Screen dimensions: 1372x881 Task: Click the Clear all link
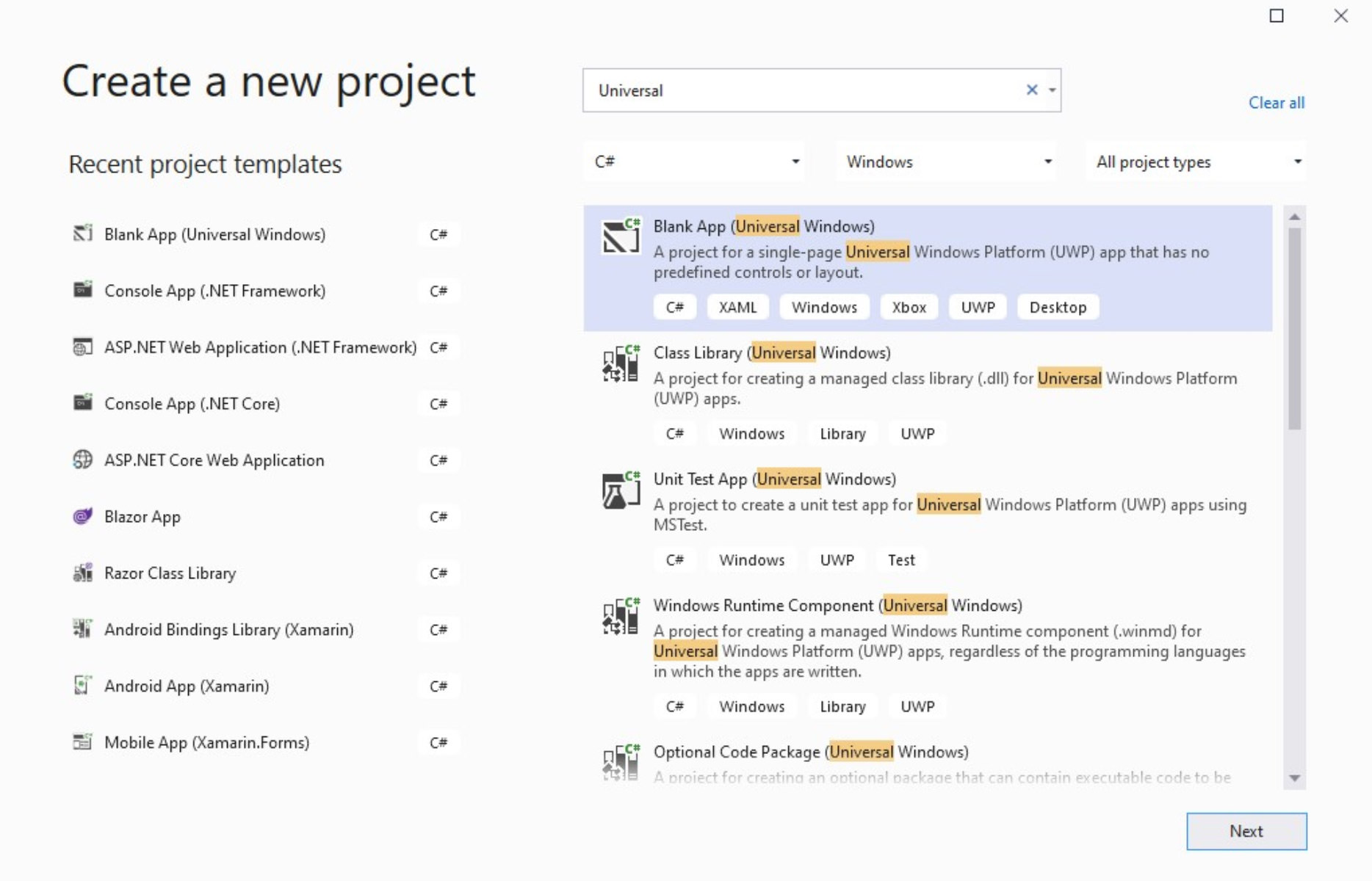pyautogui.click(x=1277, y=103)
